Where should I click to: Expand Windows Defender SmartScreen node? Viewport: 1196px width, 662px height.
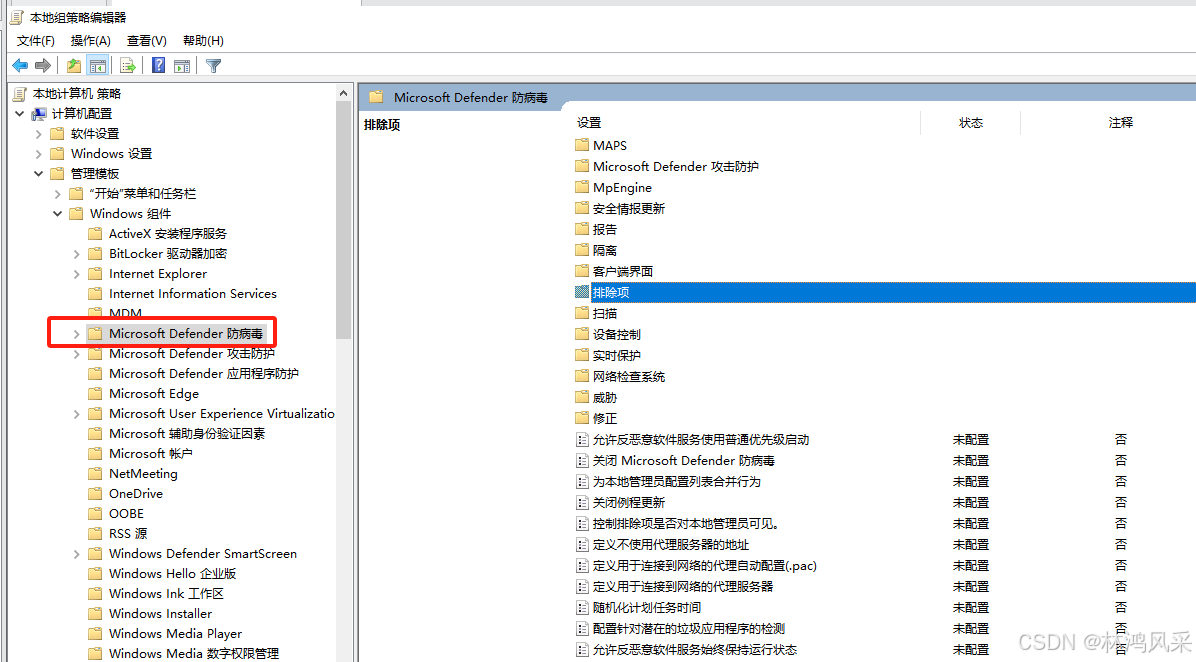pyautogui.click(x=76, y=554)
